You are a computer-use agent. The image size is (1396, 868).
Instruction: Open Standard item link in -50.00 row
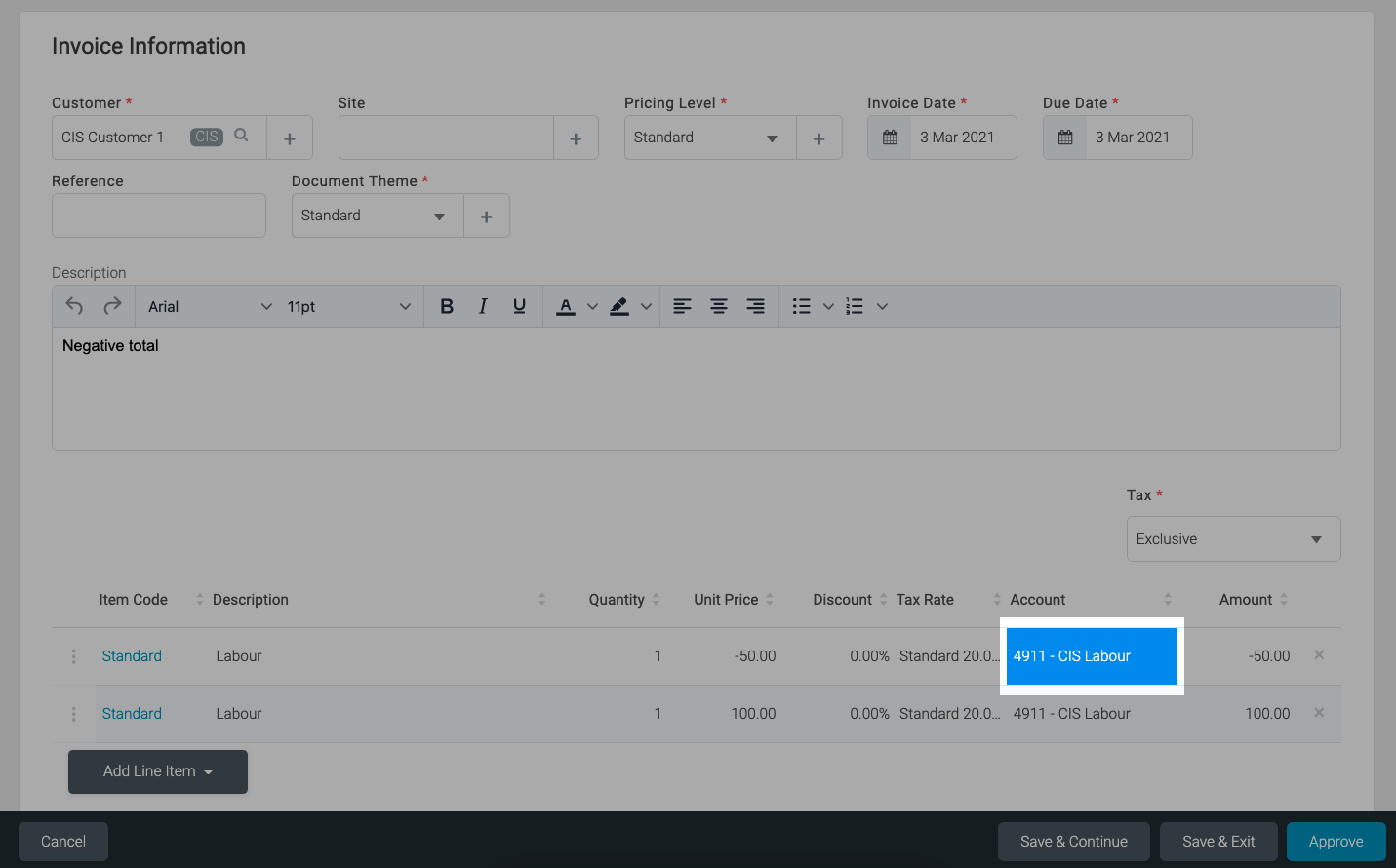coord(132,656)
